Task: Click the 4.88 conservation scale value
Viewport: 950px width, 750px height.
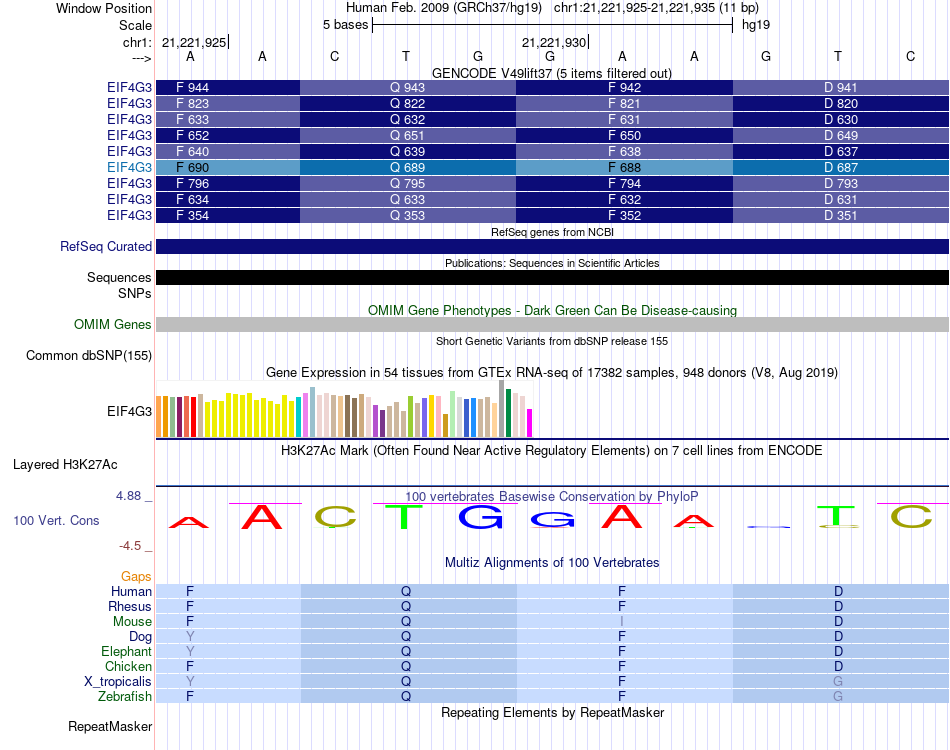Action: [128, 496]
